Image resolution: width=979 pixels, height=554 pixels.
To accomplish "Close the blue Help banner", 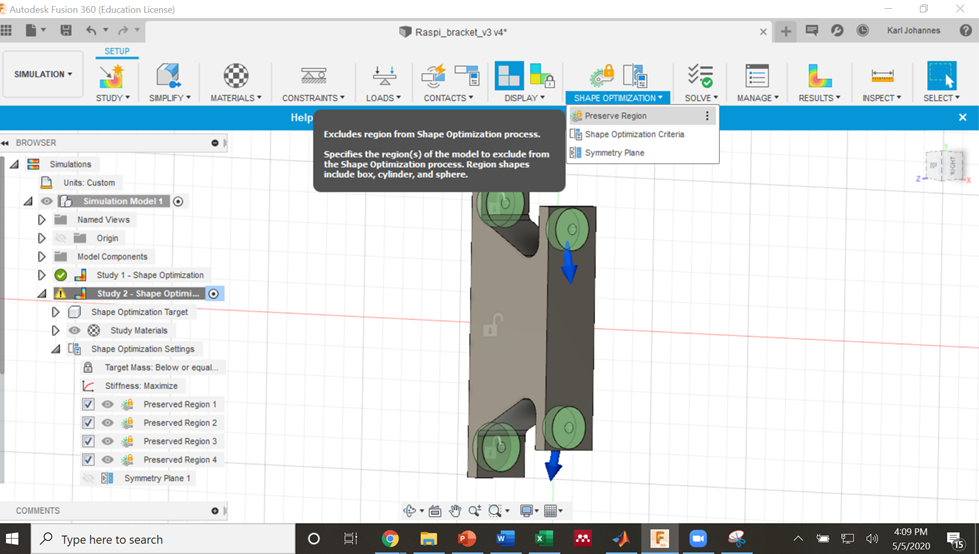I will click(963, 117).
